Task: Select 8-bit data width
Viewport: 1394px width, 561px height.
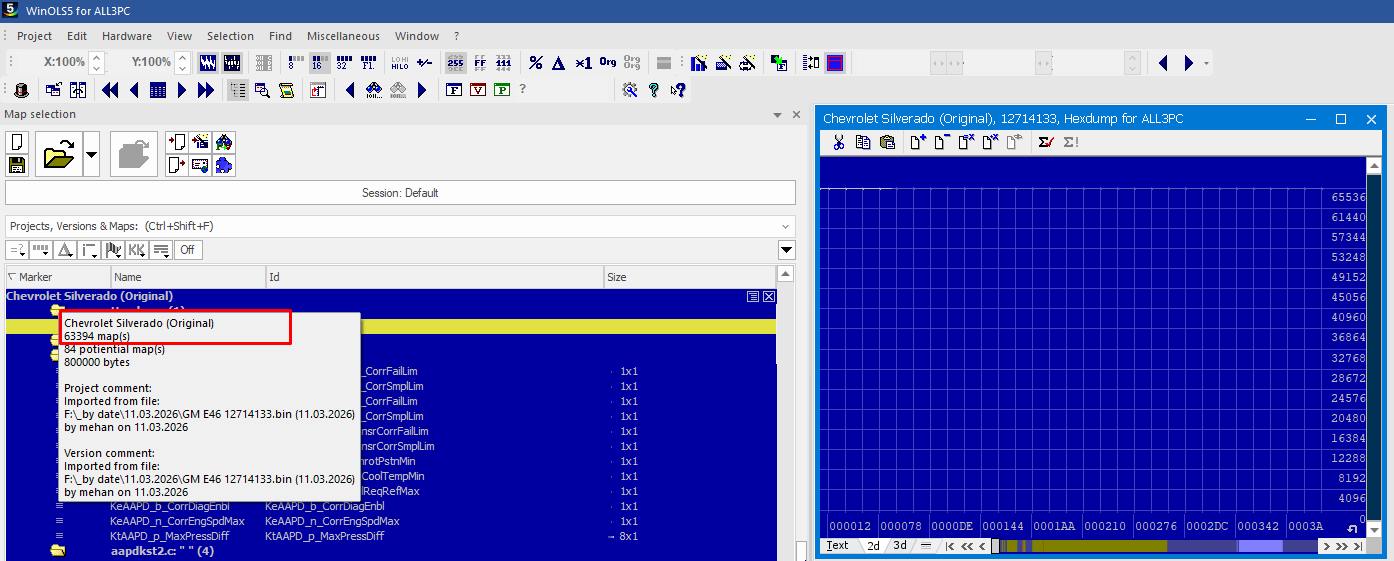Action: click(x=295, y=62)
